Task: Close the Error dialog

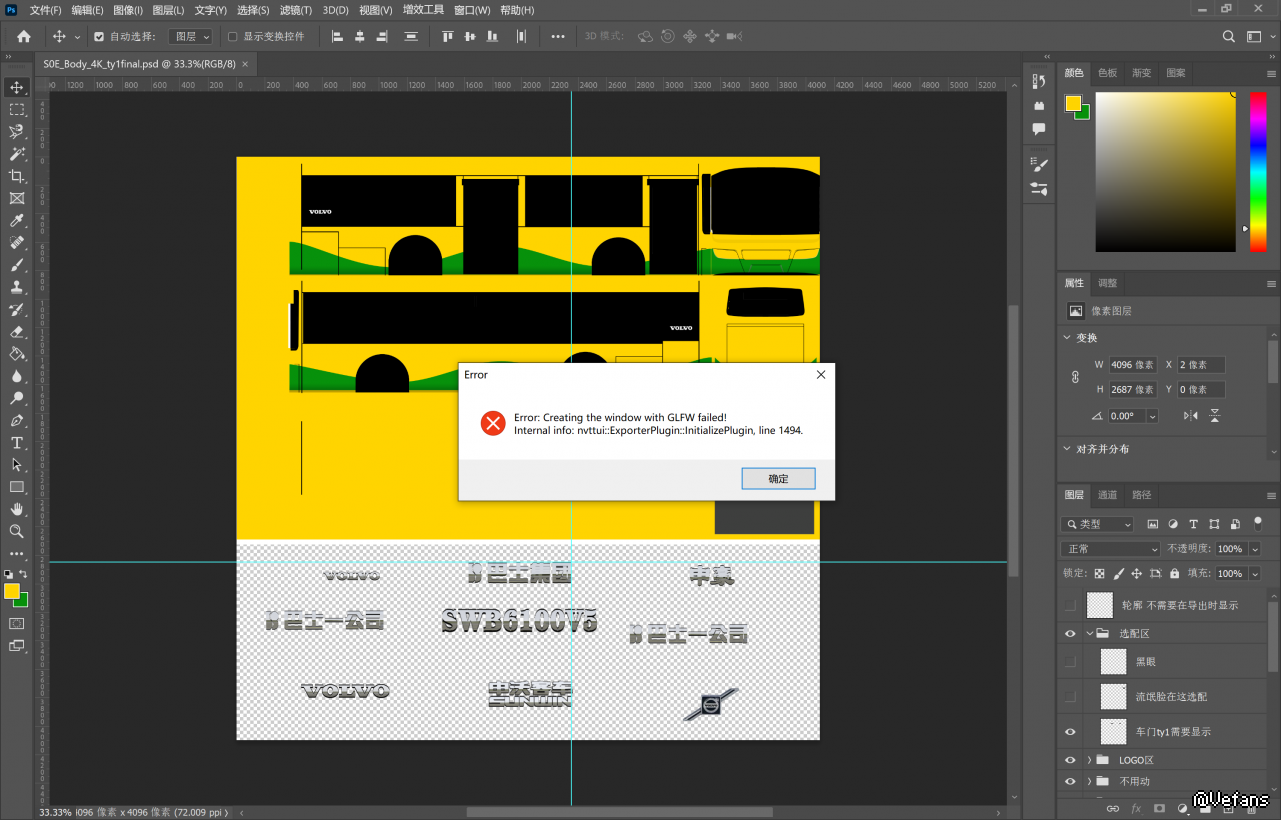Action: [821, 375]
